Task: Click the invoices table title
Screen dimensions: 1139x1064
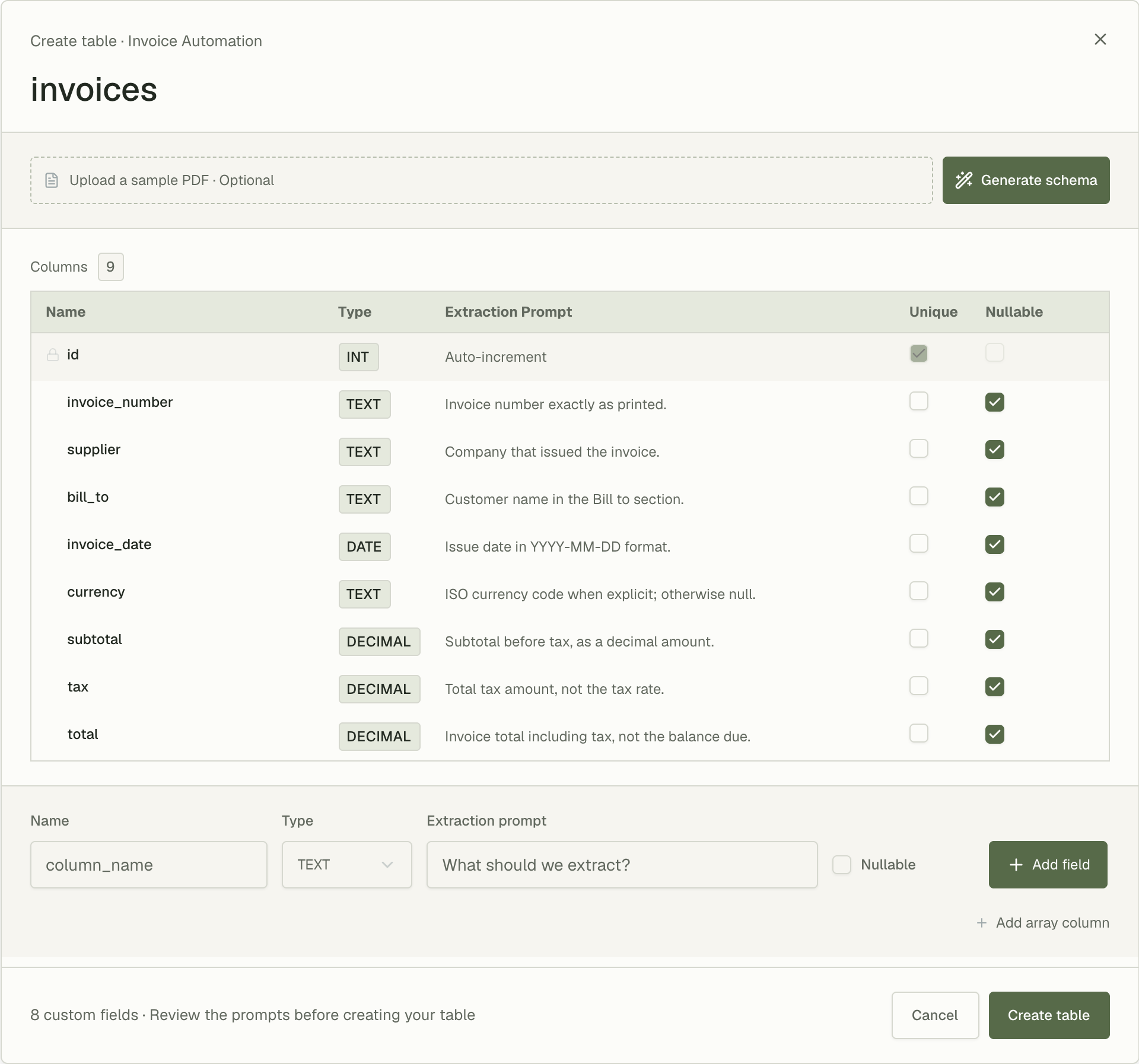Action: pyautogui.click(x=94, y=90)
